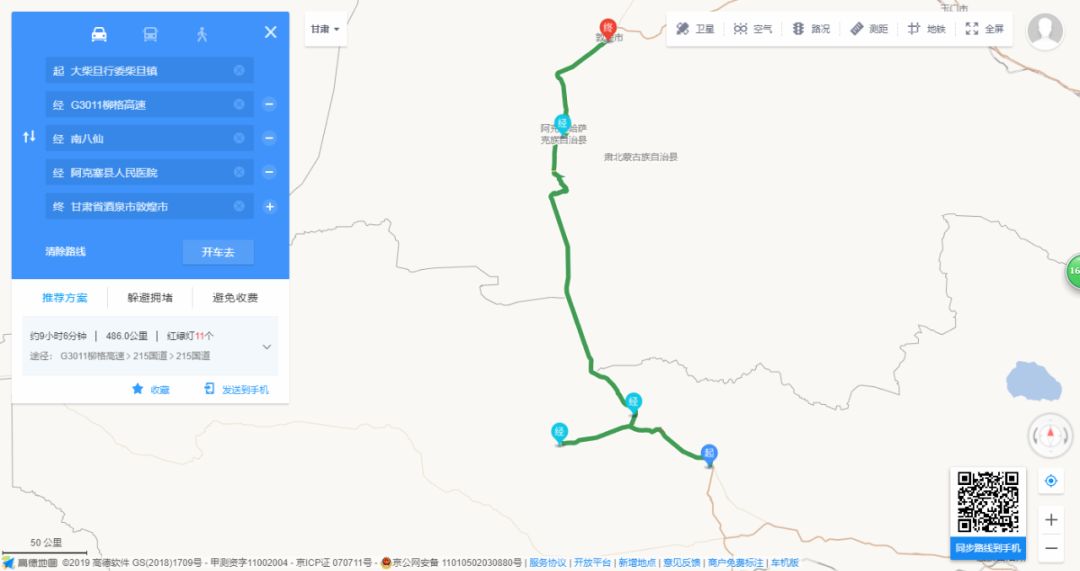Open the 甘肃 city dropdown

(x=325, y=29)
